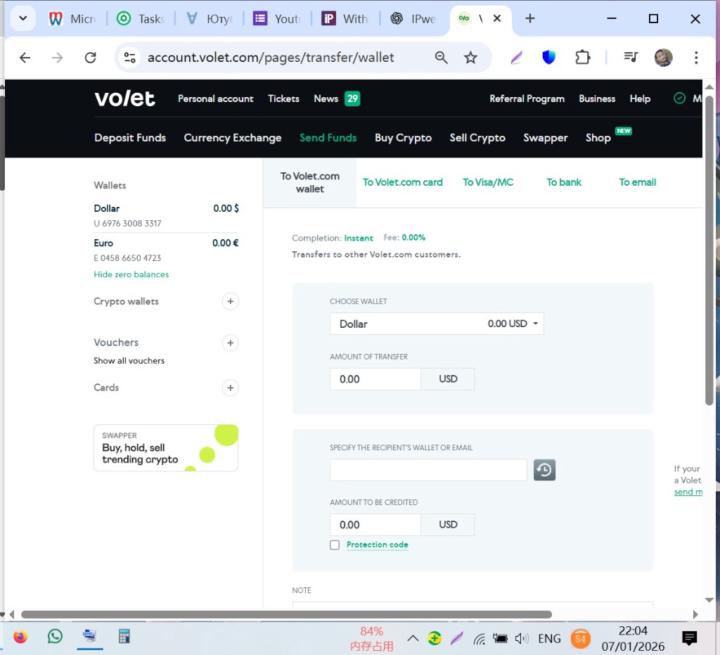Select the Euro wallet row

tap(166, 250)
